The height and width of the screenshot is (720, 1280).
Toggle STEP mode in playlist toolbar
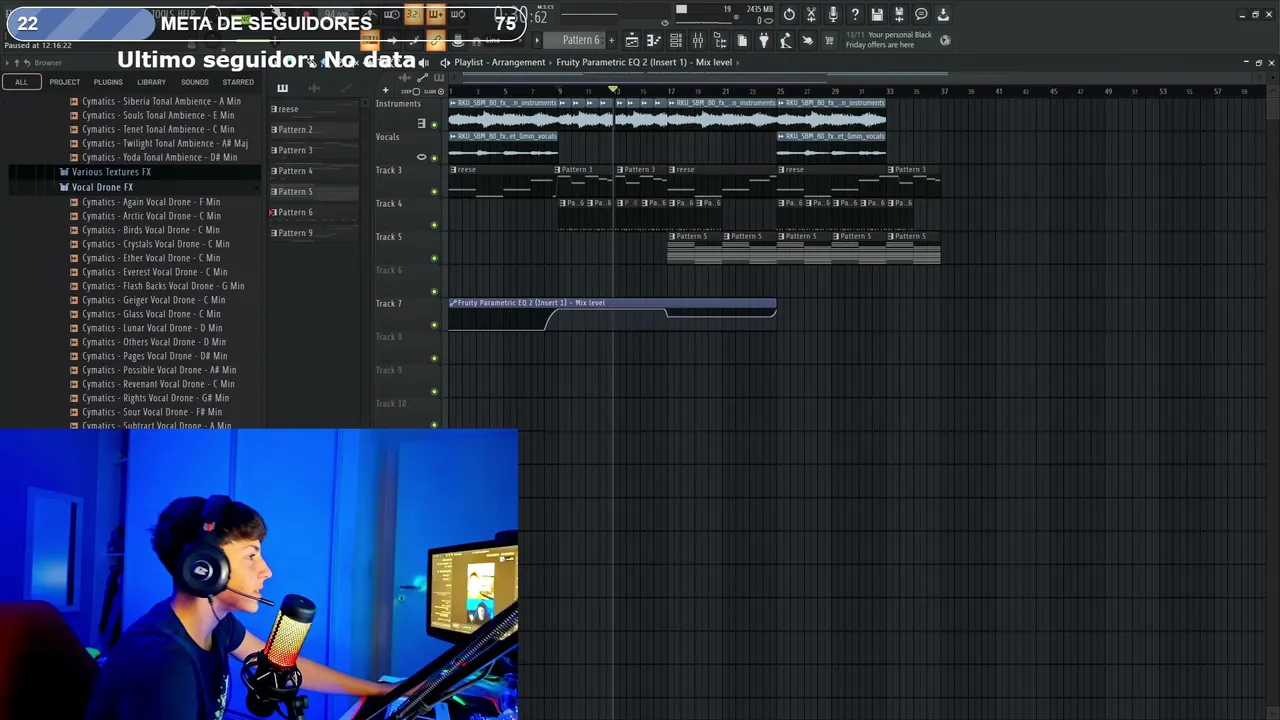(x=409, y=91)
